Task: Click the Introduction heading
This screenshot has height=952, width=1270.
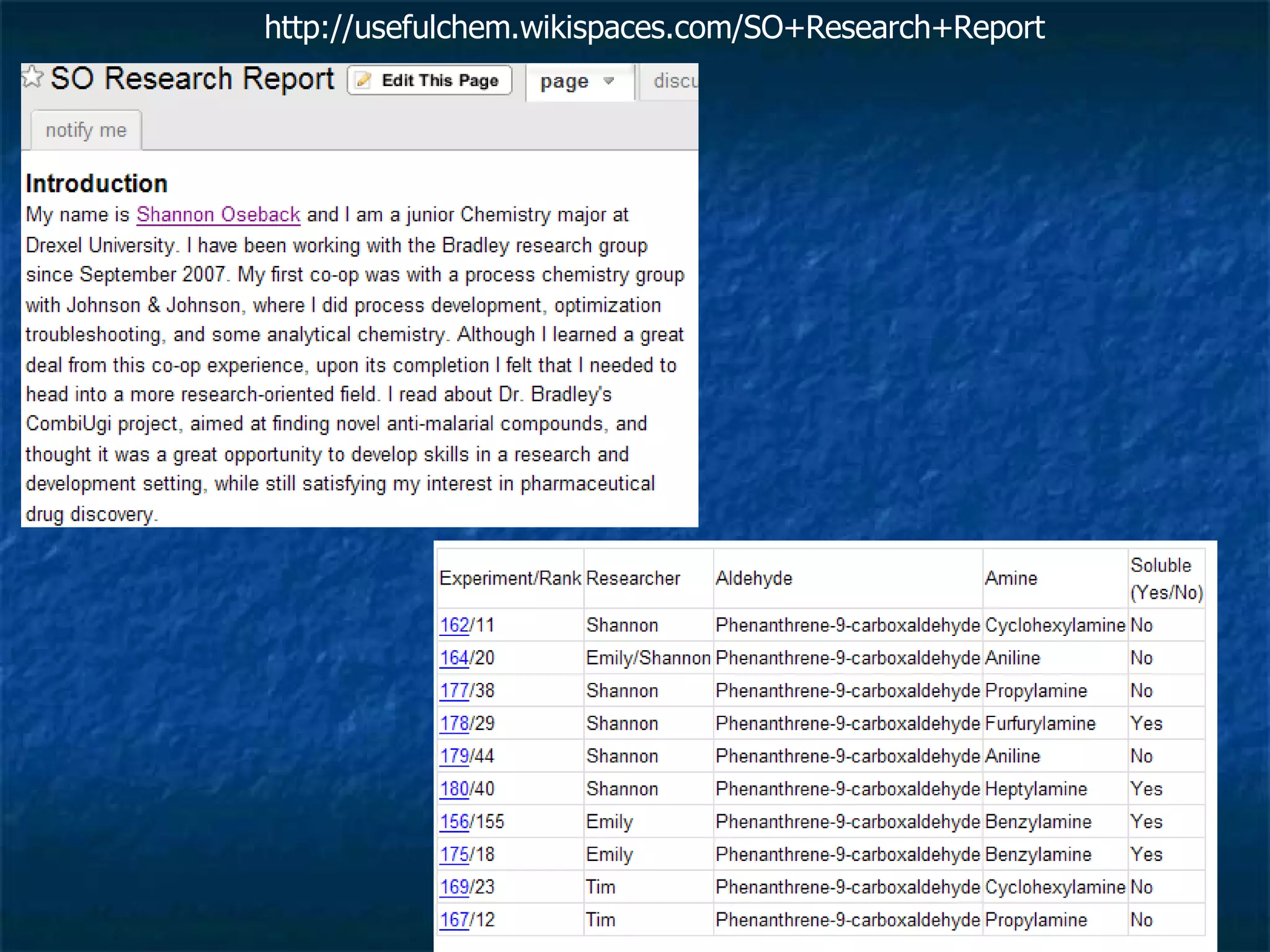Action: tap(97, 183)
